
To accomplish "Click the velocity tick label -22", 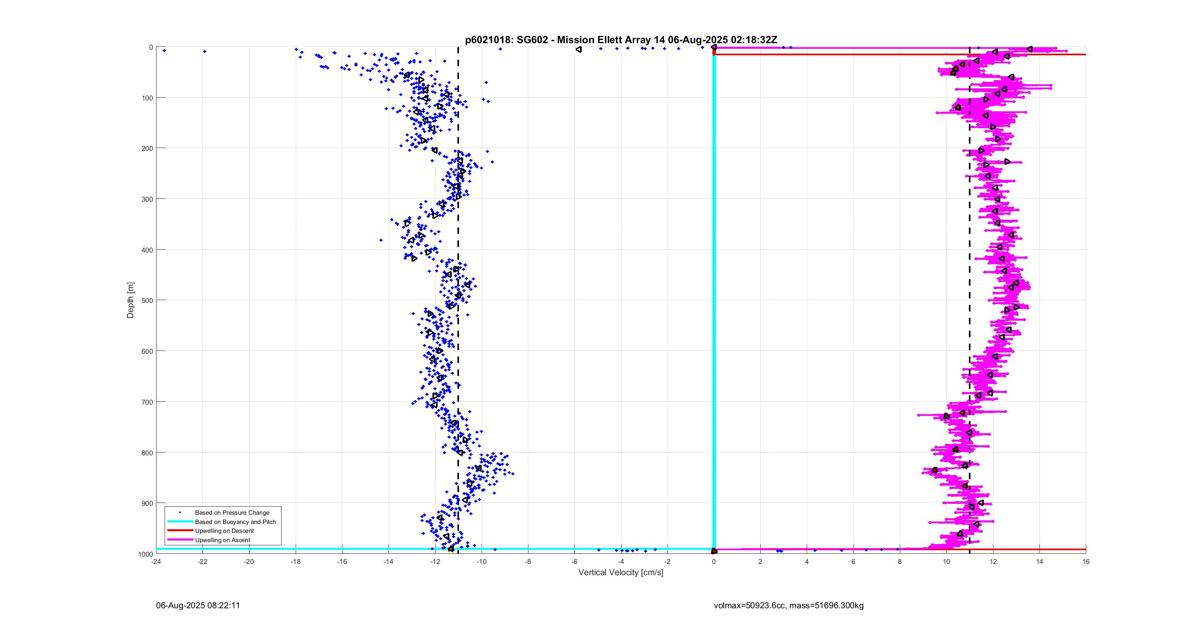I will click(x=202, y=561).
